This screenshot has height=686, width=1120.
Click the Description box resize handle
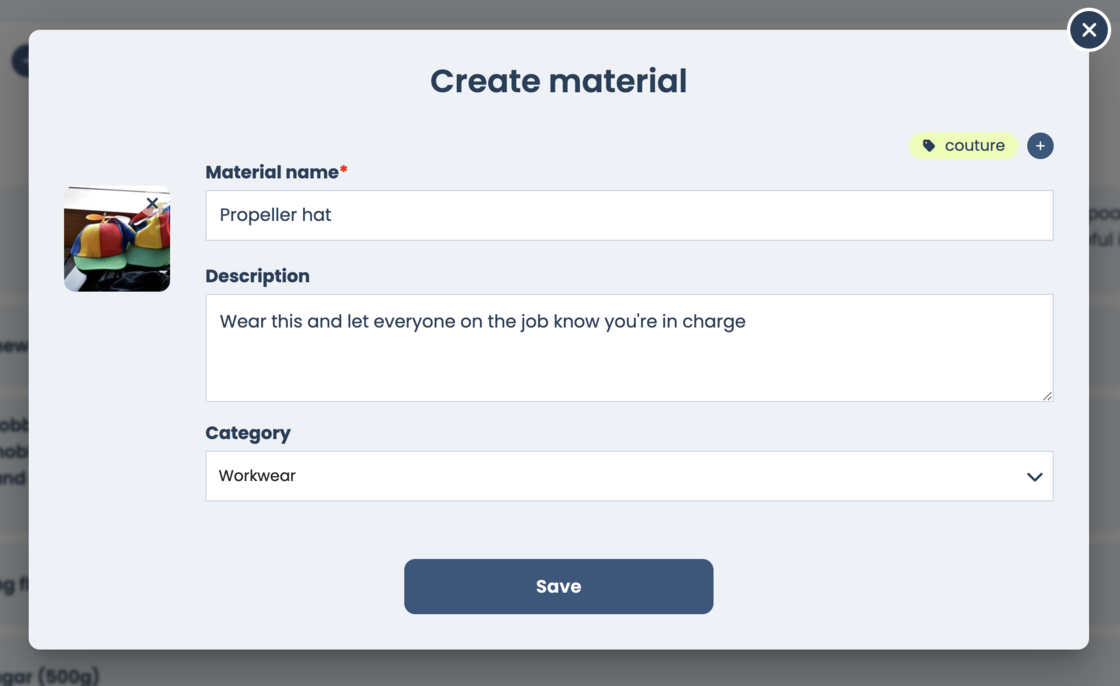point(1047,396)
